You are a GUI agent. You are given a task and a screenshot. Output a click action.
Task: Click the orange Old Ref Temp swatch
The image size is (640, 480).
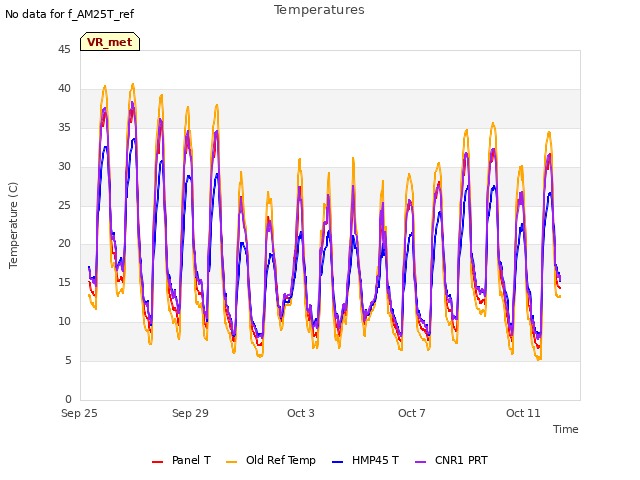[231, 462]
